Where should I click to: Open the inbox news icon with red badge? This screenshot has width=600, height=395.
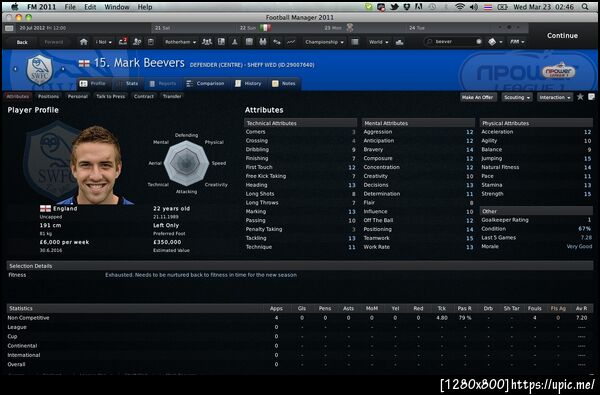123,42
